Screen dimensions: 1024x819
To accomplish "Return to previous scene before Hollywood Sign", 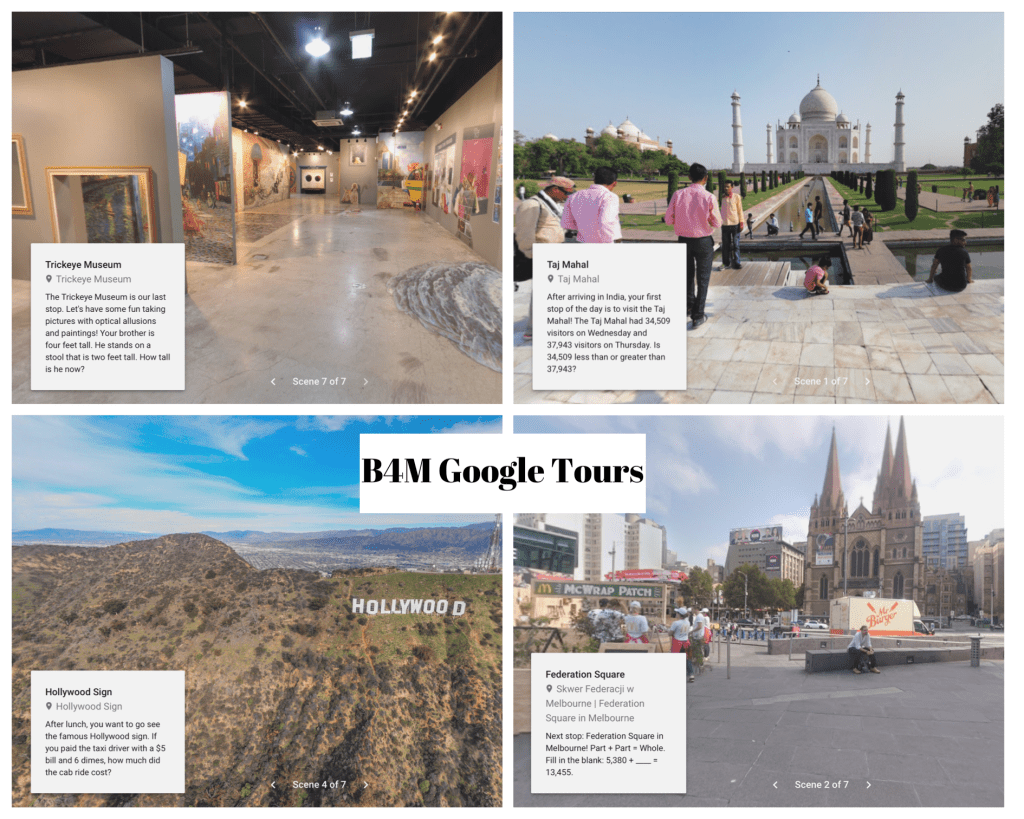I will [273, 785].
